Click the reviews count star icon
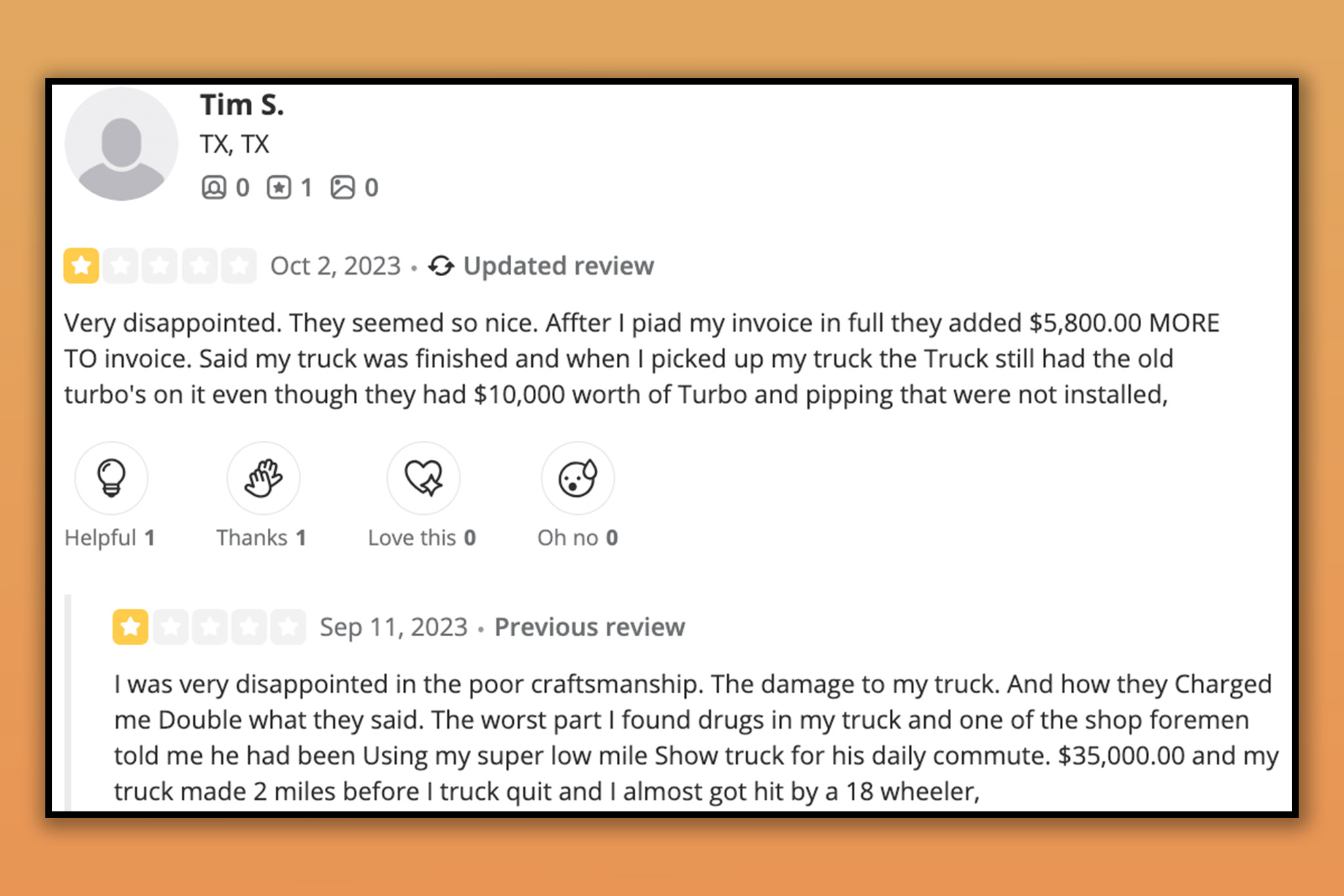 (279, 188)
